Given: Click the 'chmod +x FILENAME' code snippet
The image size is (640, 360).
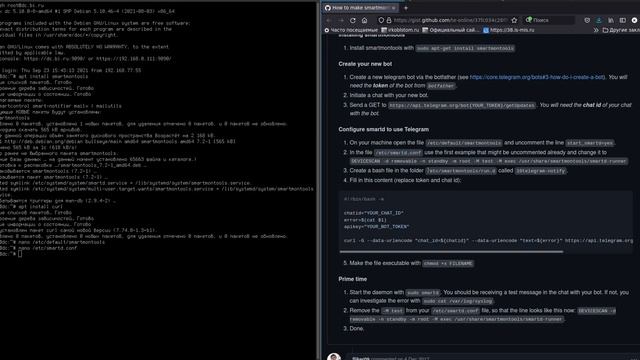Looking at the screenshot, I should [x=448, y=264].
